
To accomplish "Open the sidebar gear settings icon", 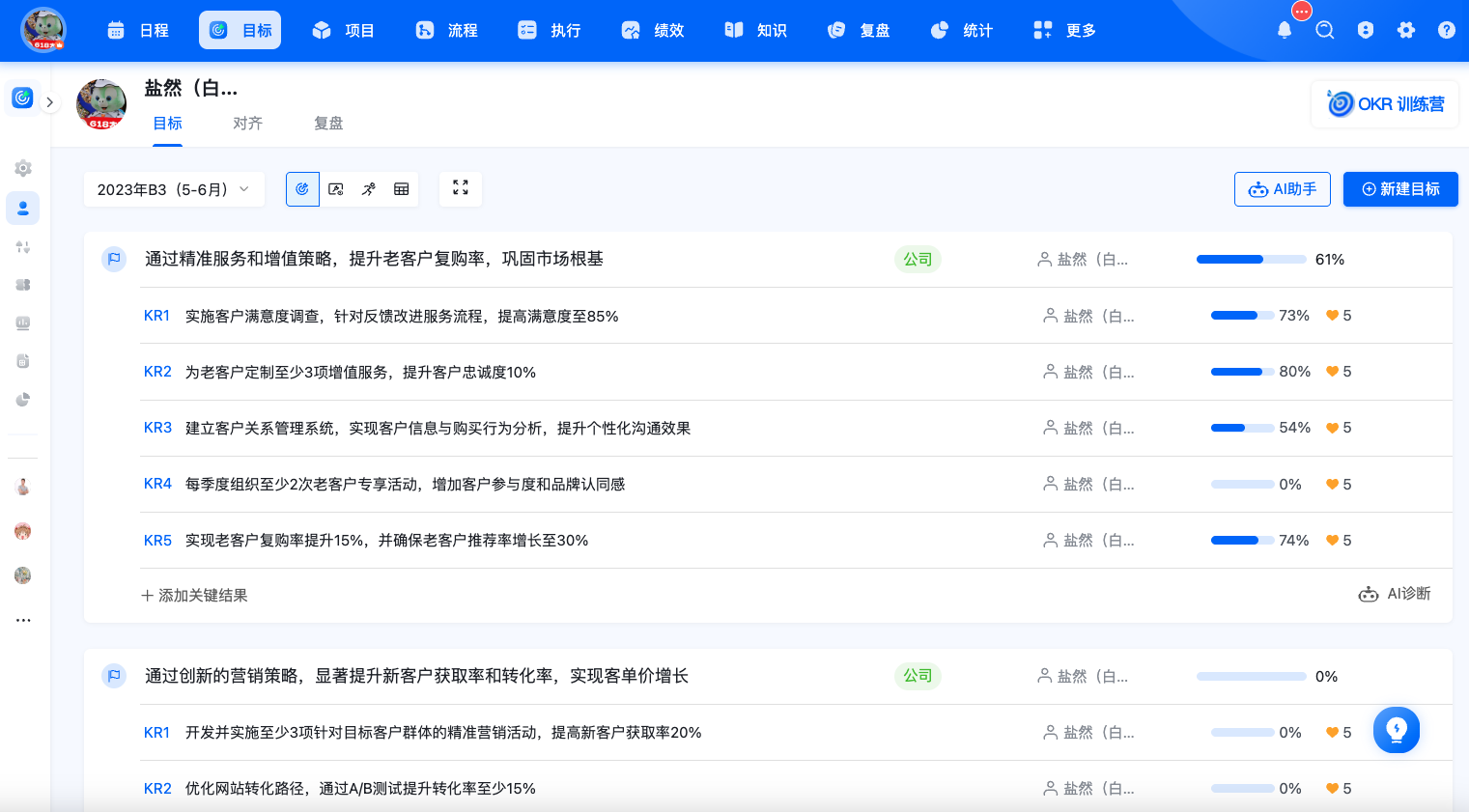I will [x=23, y=168].
